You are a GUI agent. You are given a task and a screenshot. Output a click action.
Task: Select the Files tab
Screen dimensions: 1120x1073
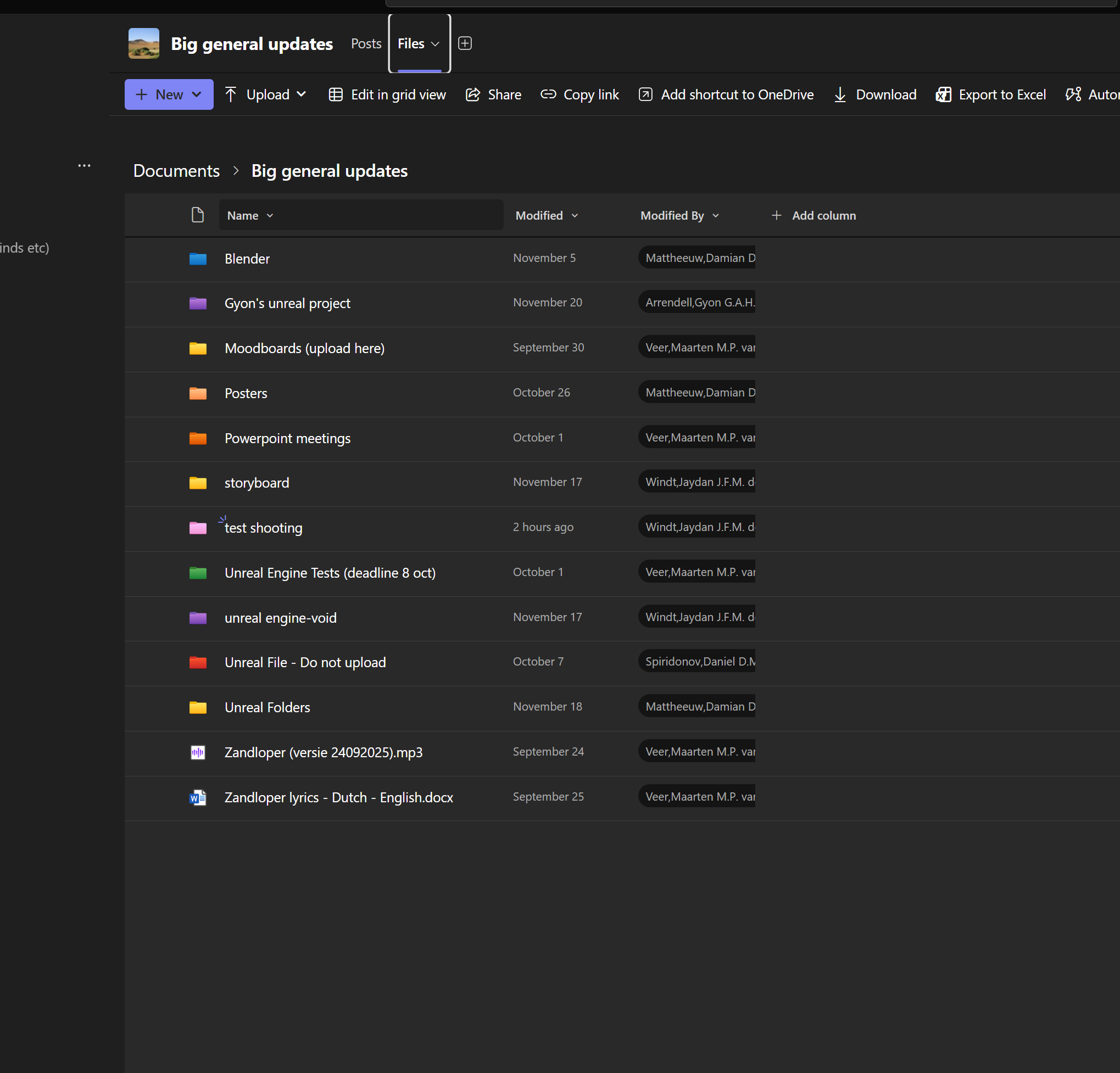[411, 43]
